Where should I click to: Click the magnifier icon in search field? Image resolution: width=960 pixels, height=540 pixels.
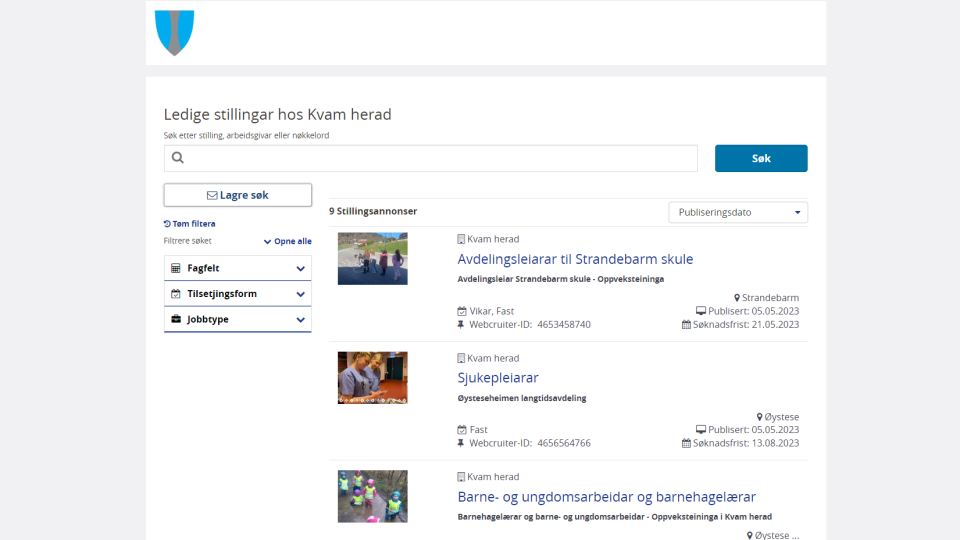click(178, 158)
